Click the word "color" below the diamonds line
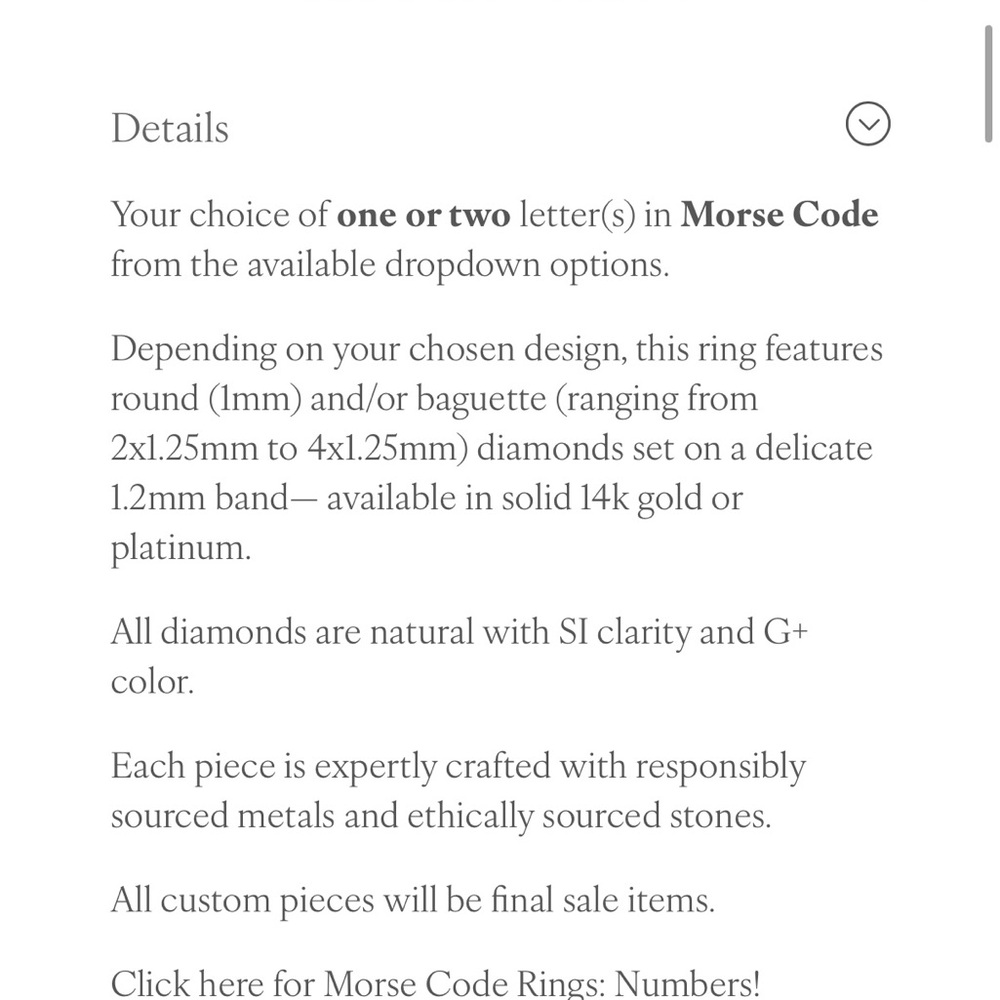This screenshot has width=1000, height=1000. click(x=148, y=682)
